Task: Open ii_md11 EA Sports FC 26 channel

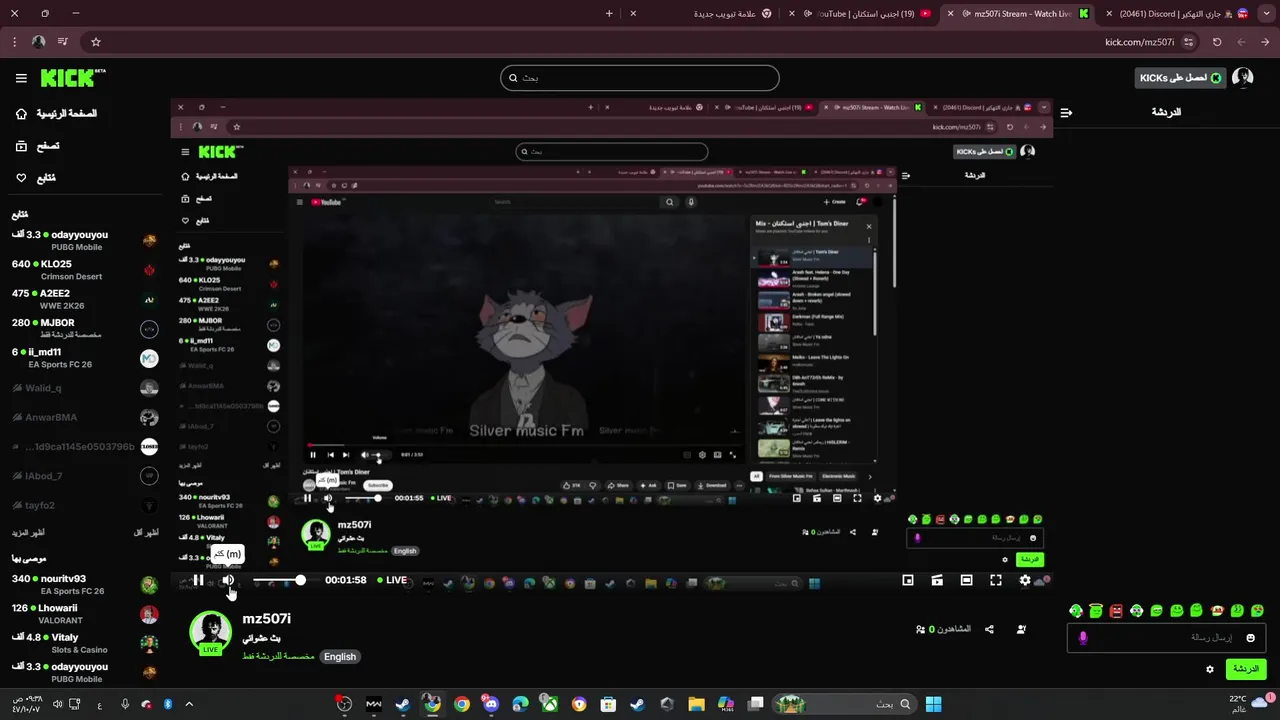Action: [84, 358]
